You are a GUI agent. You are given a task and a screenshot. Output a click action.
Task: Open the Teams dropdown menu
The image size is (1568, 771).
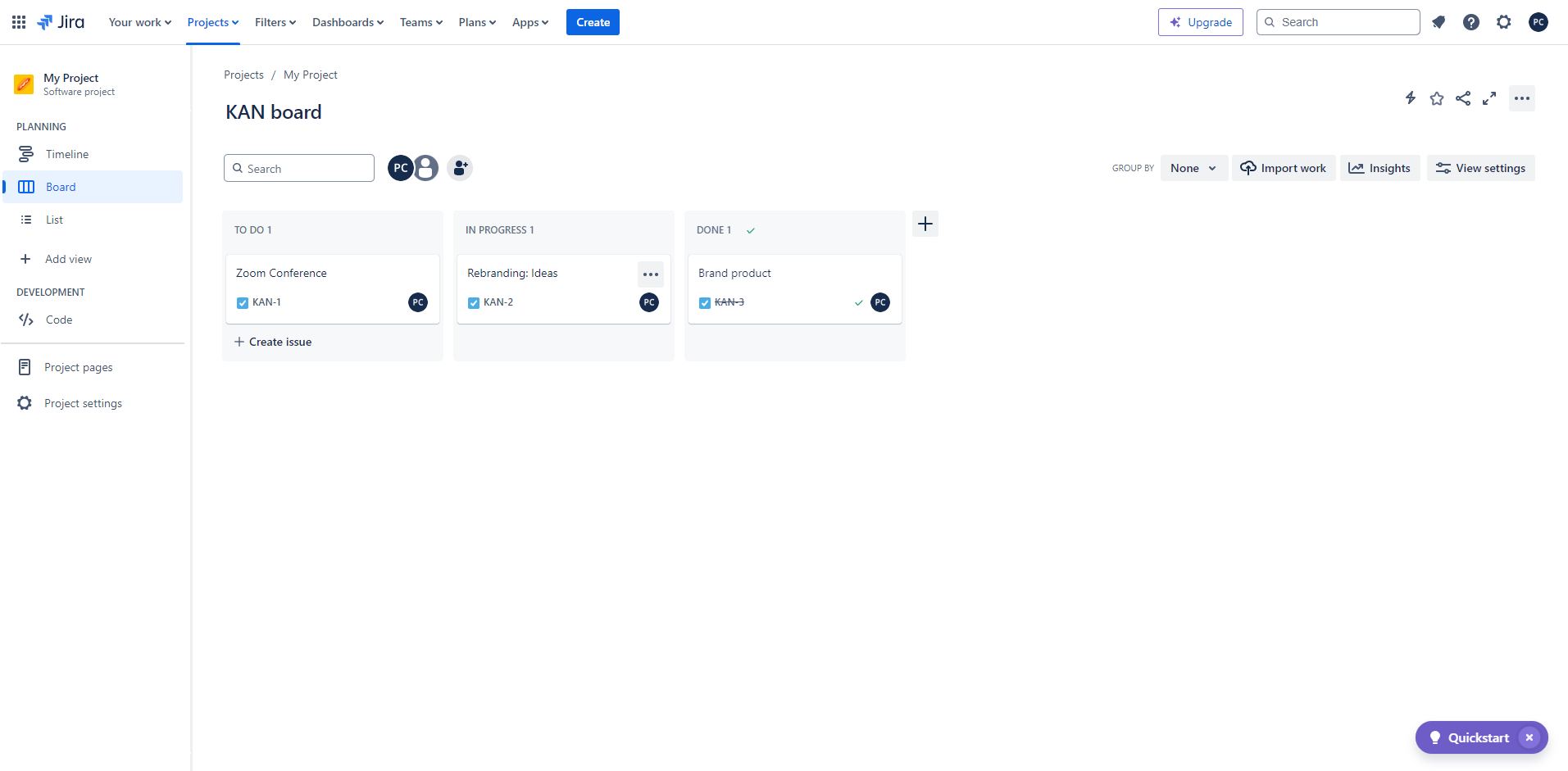(421, 22)
